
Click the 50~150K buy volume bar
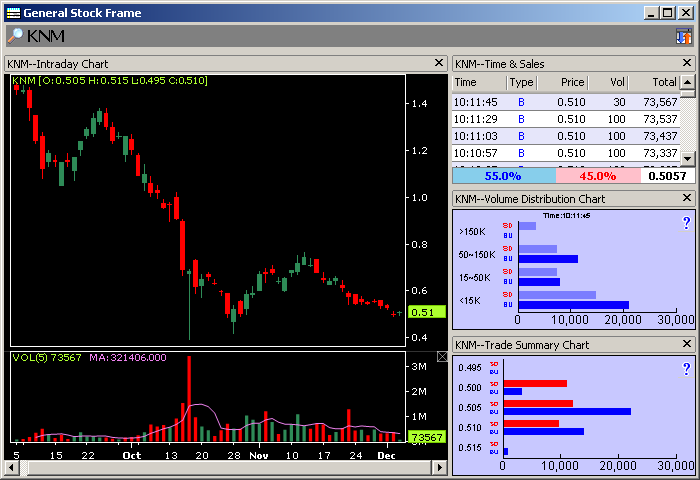(548, 259)
